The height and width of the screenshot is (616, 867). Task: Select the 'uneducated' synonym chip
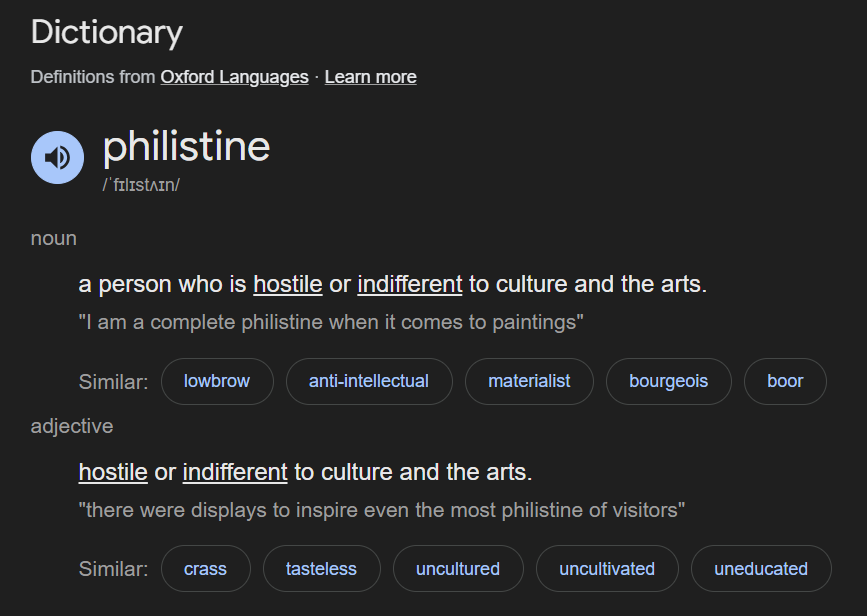760,569
